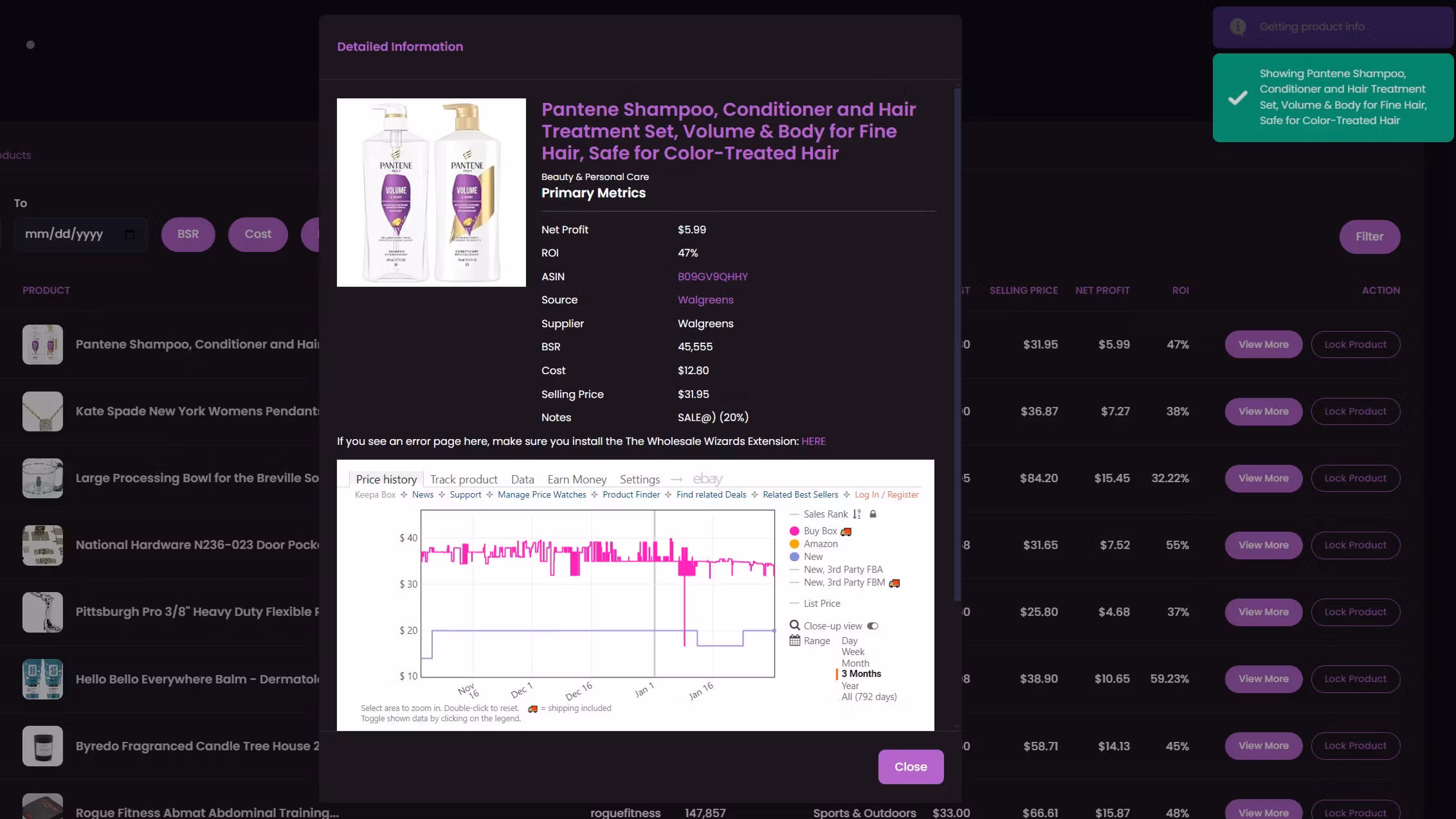The width and height of the screenshot is (1456, 819).
Task: Click the pink Buy Box color dot
Action: pyautogui.click(x=794, y=531)
